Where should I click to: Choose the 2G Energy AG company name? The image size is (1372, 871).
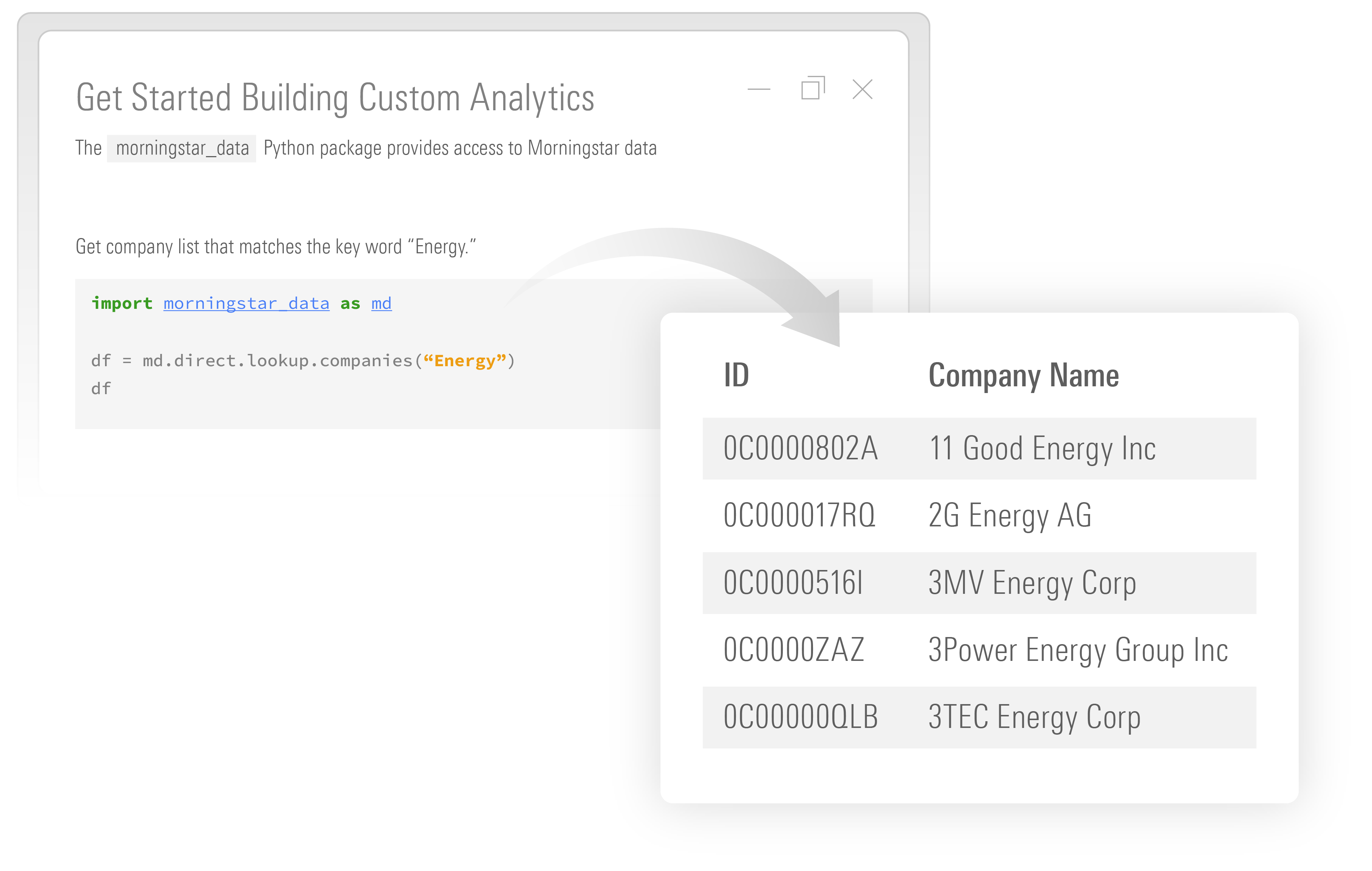[1010, 515]
